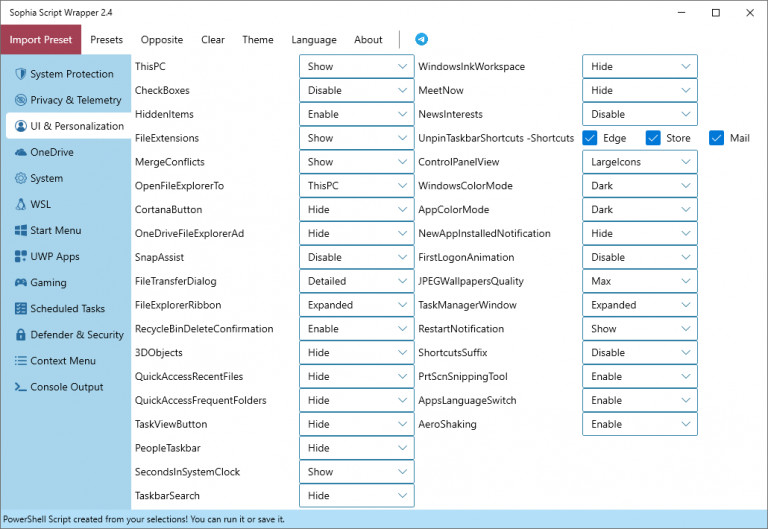Click the WSL penguin icon
The image size is (768, 529).
click(x=21, y=204)
